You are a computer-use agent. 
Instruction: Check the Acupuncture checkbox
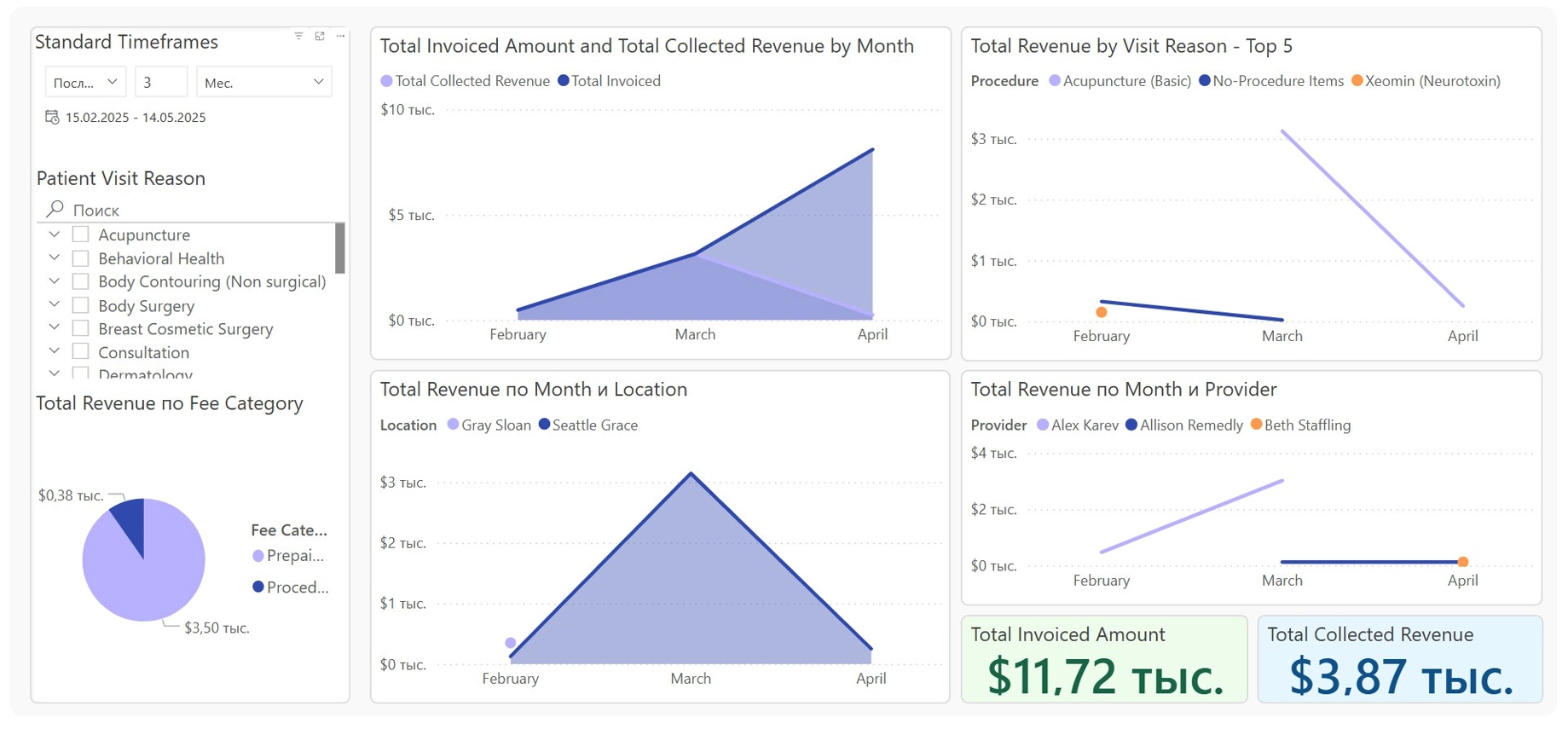pyautogui.click(x=81, y=234)
